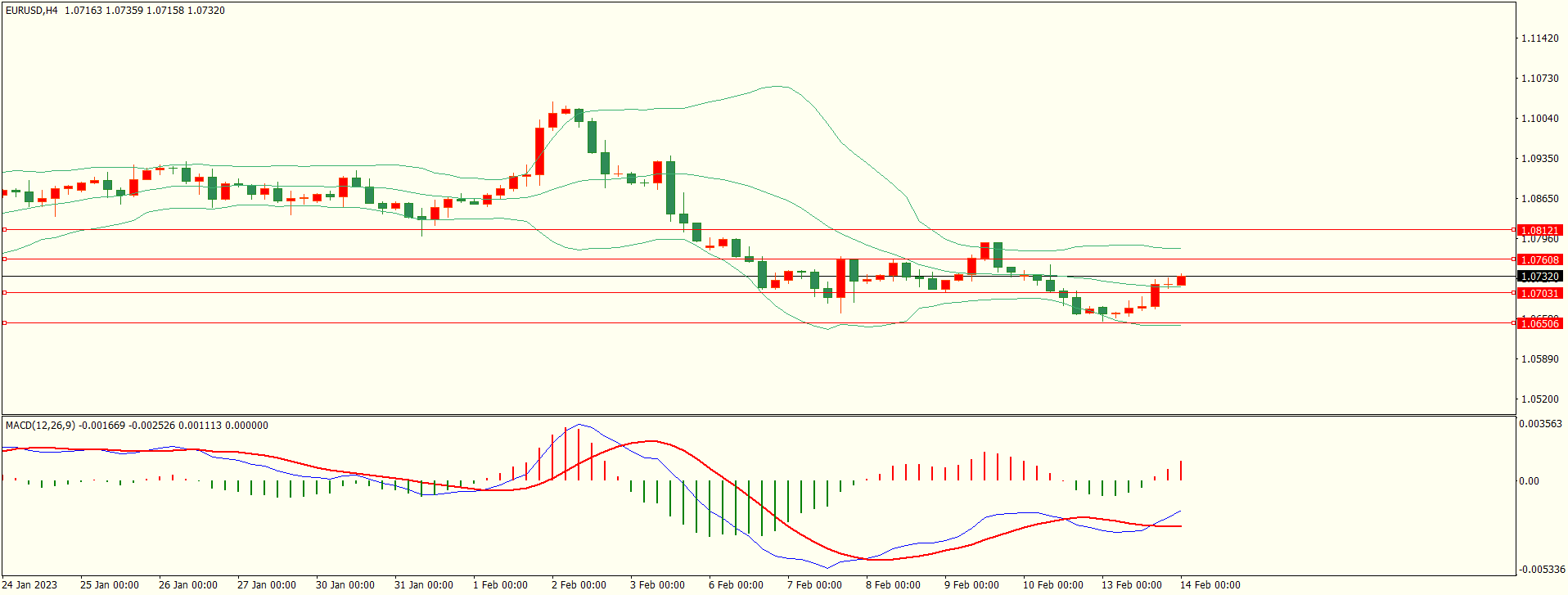Click the 1.10040 price axis value
Screen dimensions: 1568x595
1539,119
